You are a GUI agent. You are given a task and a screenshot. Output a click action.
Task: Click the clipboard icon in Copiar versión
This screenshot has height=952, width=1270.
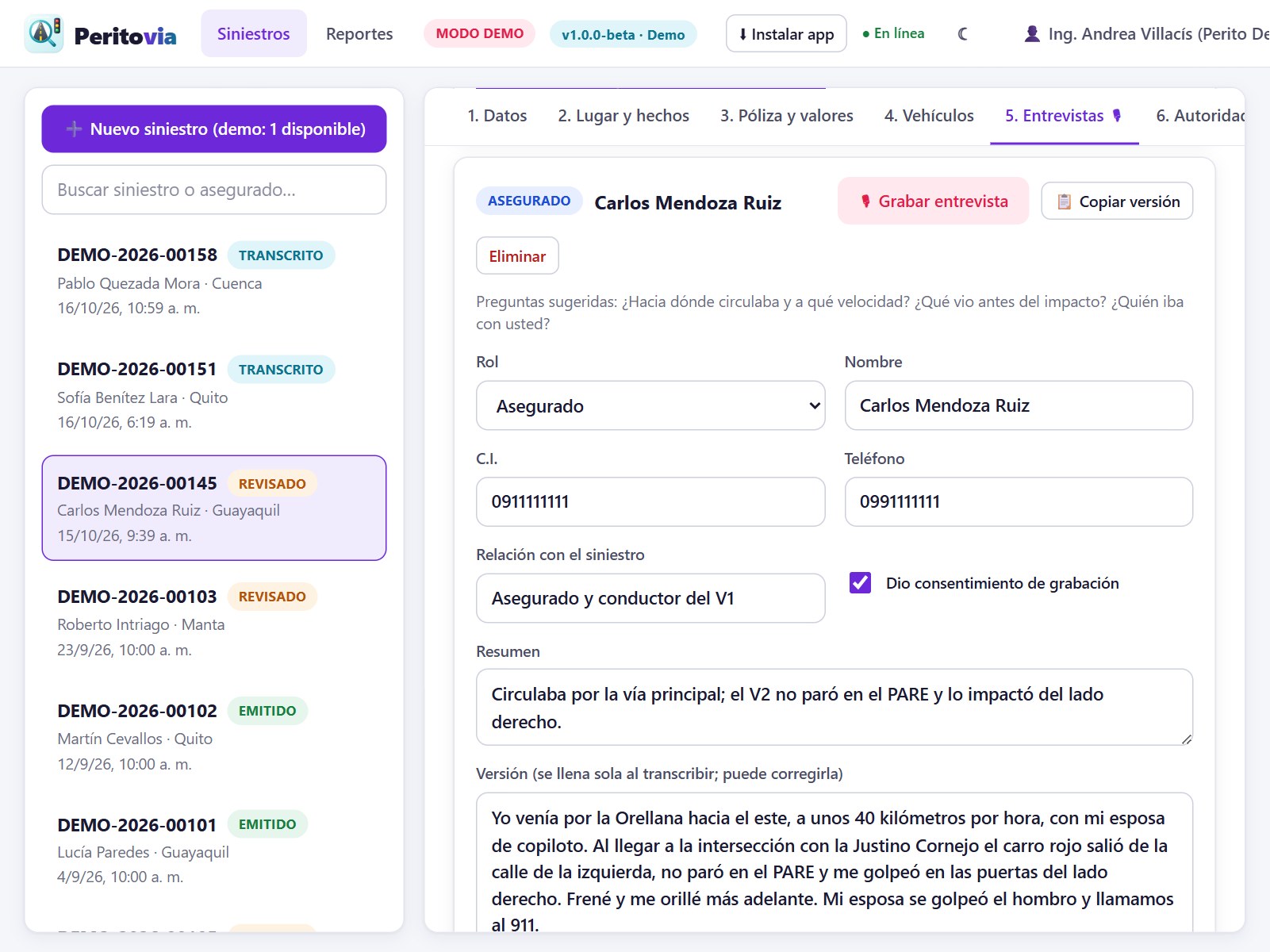coord(1065,202)
